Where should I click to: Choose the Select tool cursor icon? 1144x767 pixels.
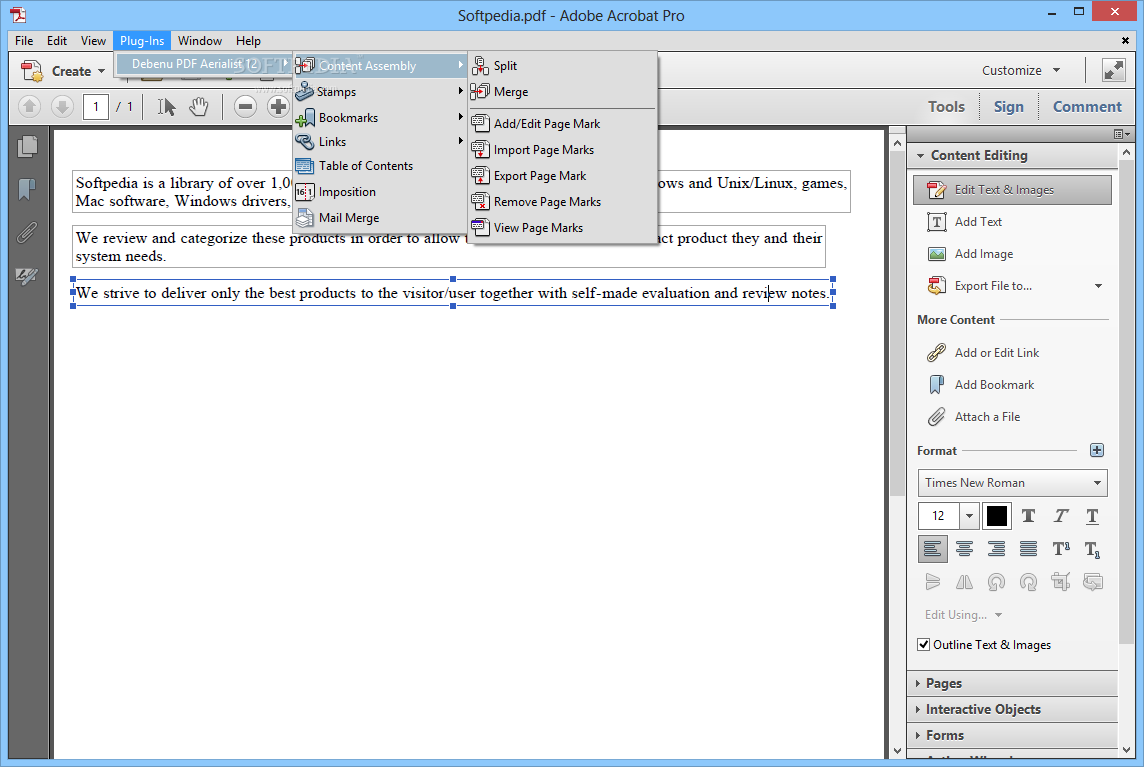(166, 107)
